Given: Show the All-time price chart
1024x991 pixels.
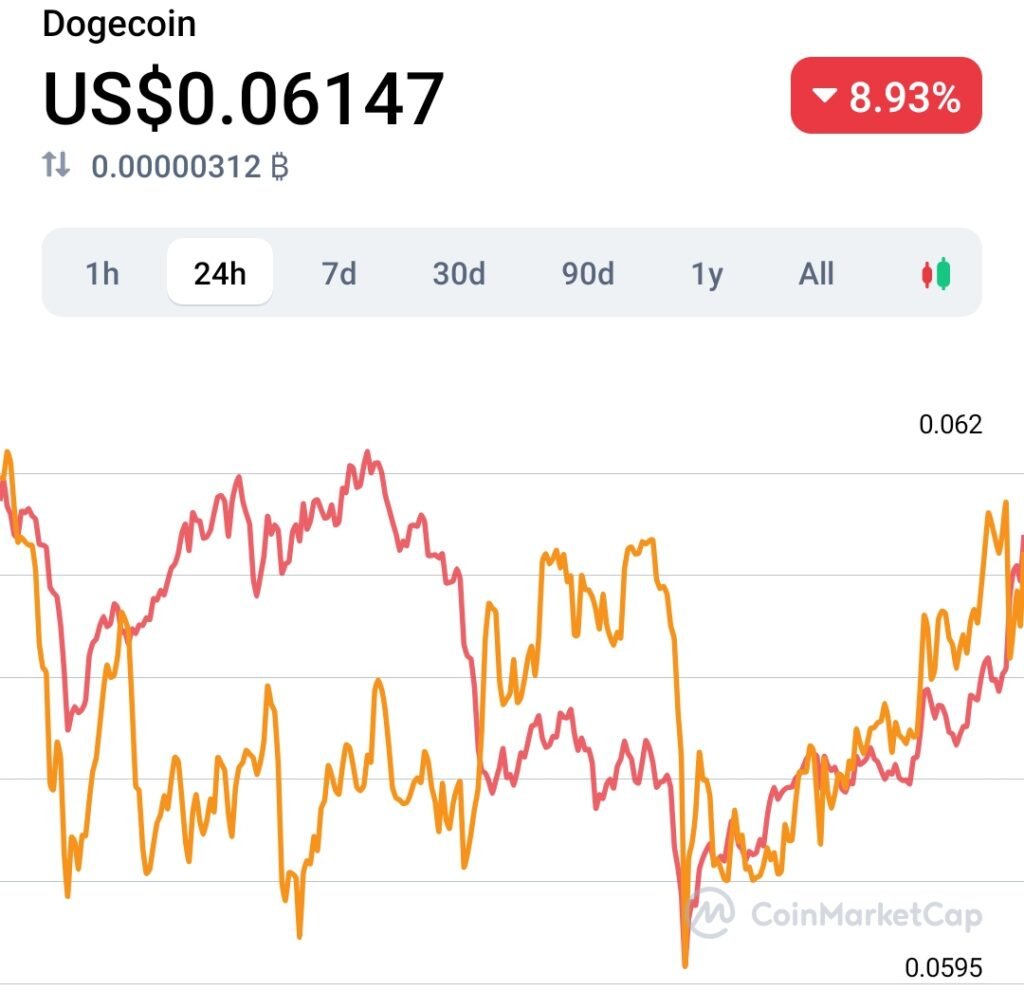Looking at the screenshot, I should coord(816,273).
